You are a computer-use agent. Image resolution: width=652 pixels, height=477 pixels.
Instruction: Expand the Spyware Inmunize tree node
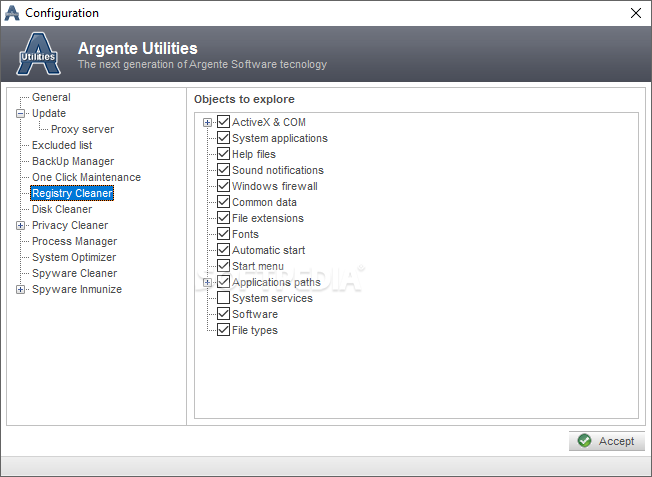pos(20,289)
